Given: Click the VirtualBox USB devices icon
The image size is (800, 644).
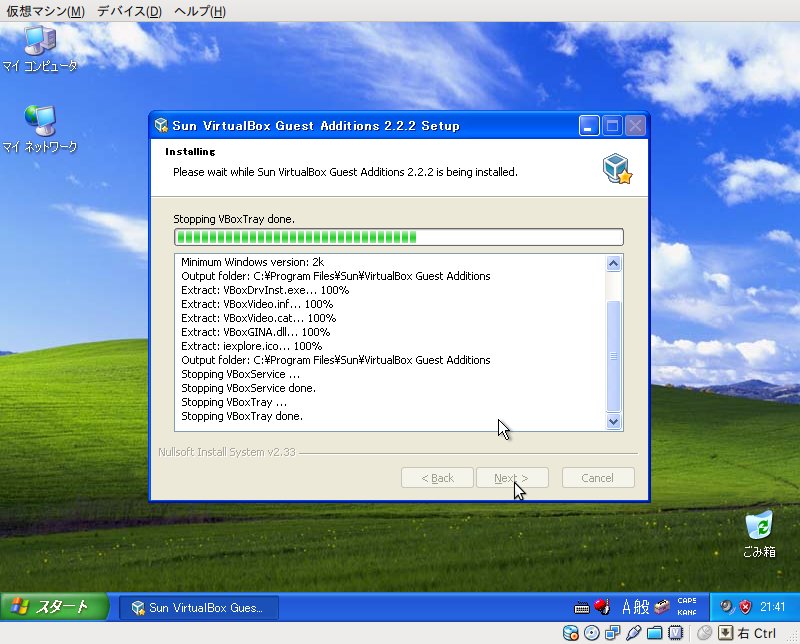Looking at the screenshot, I should coord(633,633).
